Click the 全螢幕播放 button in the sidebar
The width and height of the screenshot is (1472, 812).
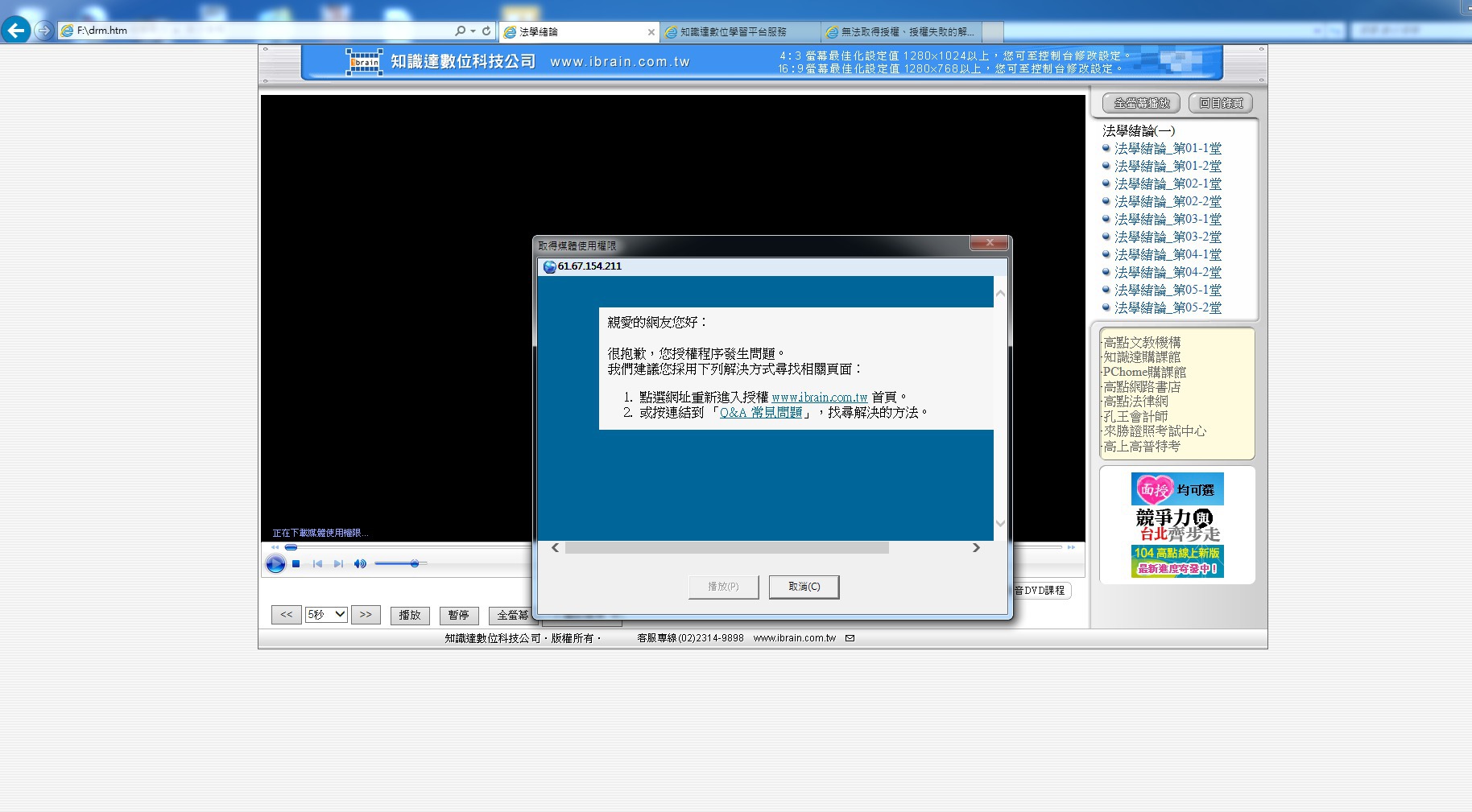(1141, 103)
